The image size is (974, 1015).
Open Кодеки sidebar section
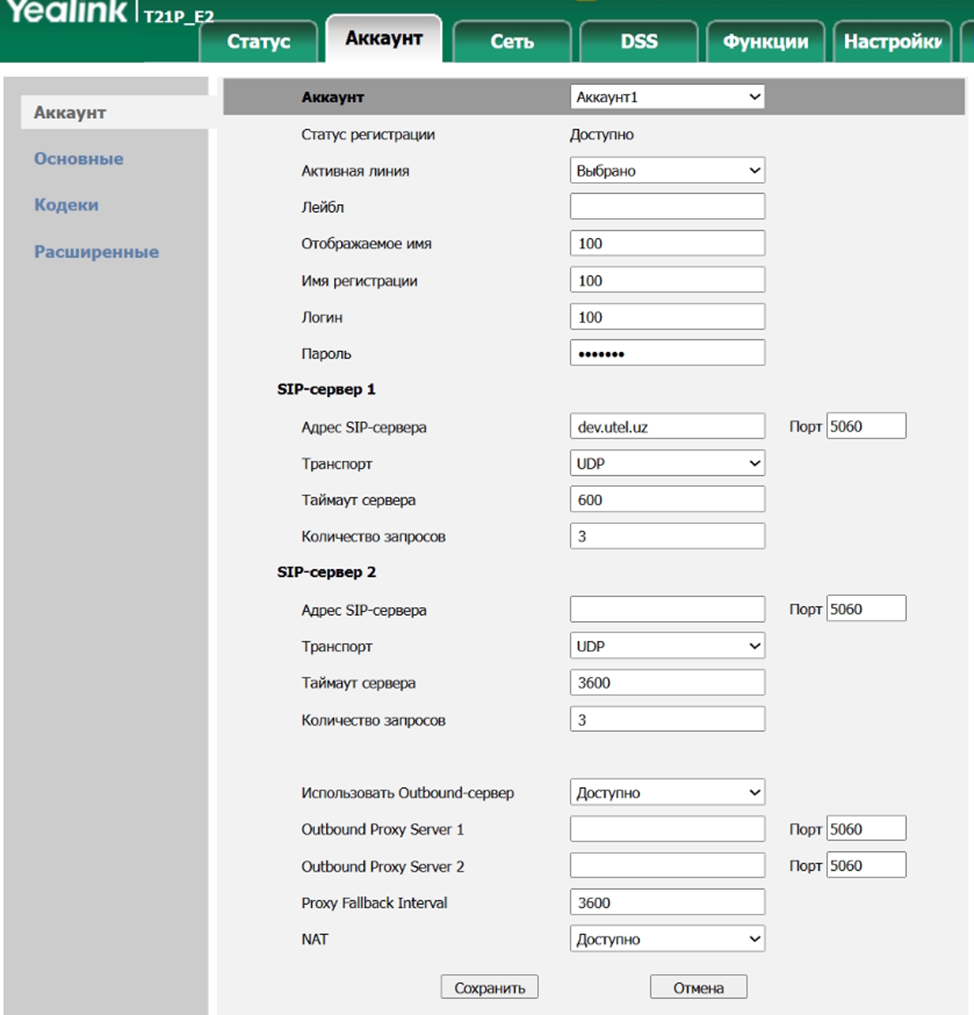click(66, 205)
